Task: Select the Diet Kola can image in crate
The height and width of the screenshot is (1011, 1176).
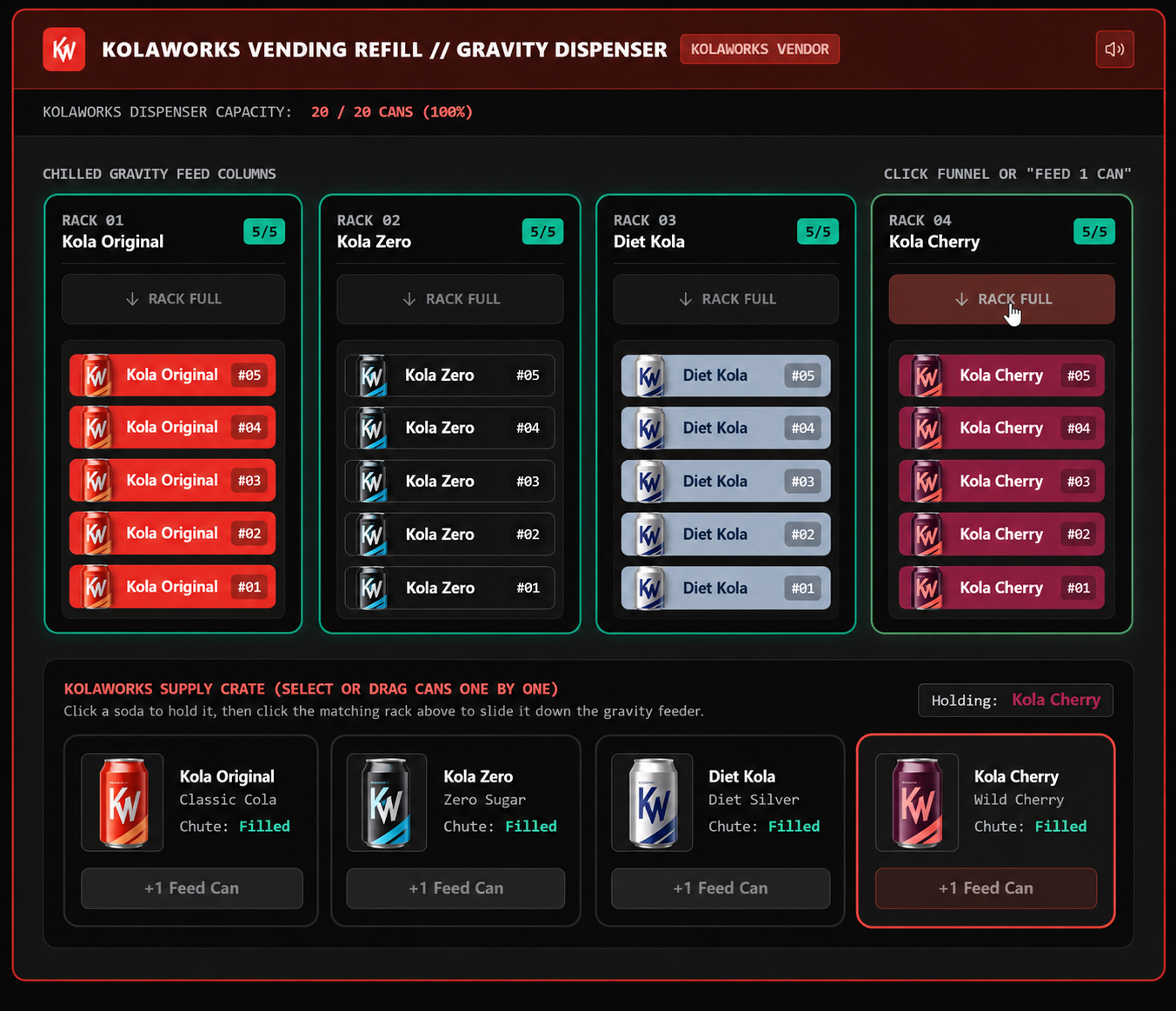Action: pyautogui.click(x=652, y=802)
